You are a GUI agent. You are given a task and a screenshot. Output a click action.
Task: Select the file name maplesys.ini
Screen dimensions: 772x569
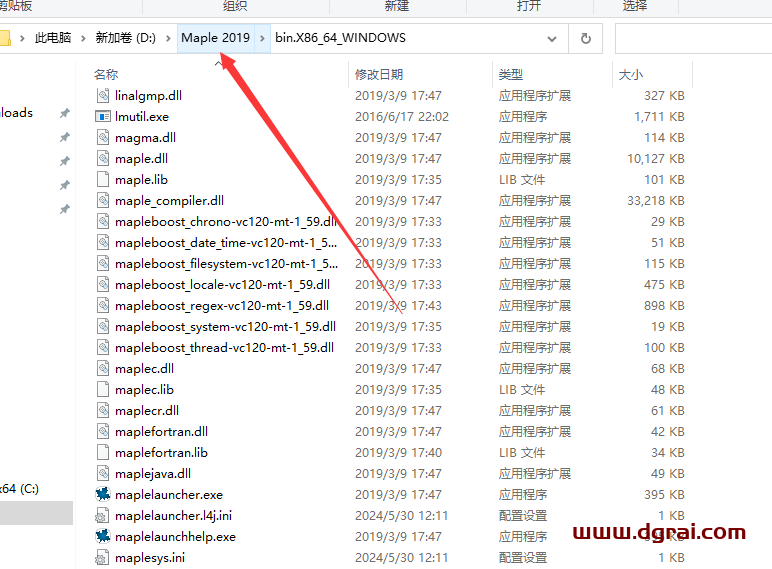point(150,558)
